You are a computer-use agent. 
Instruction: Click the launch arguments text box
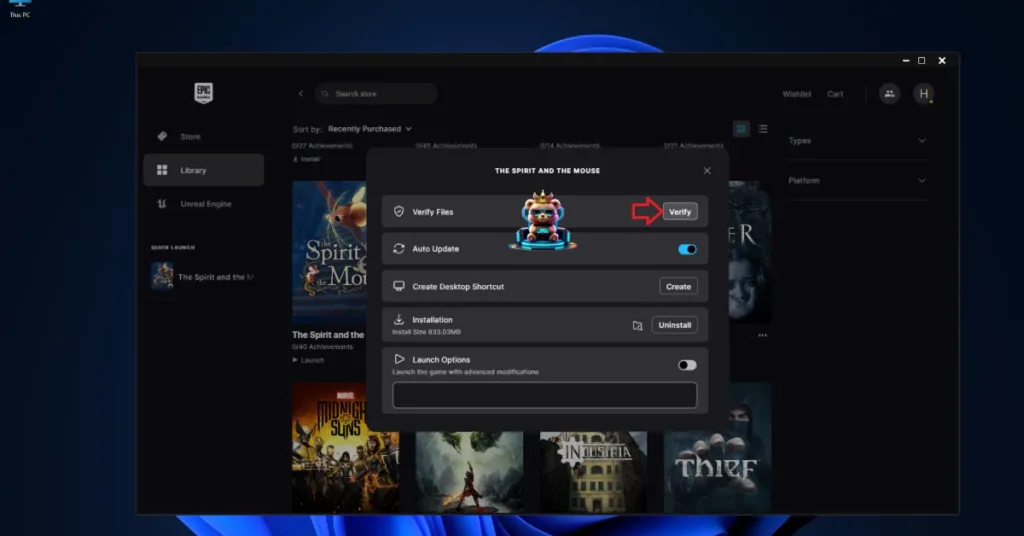tap(545, 395)
